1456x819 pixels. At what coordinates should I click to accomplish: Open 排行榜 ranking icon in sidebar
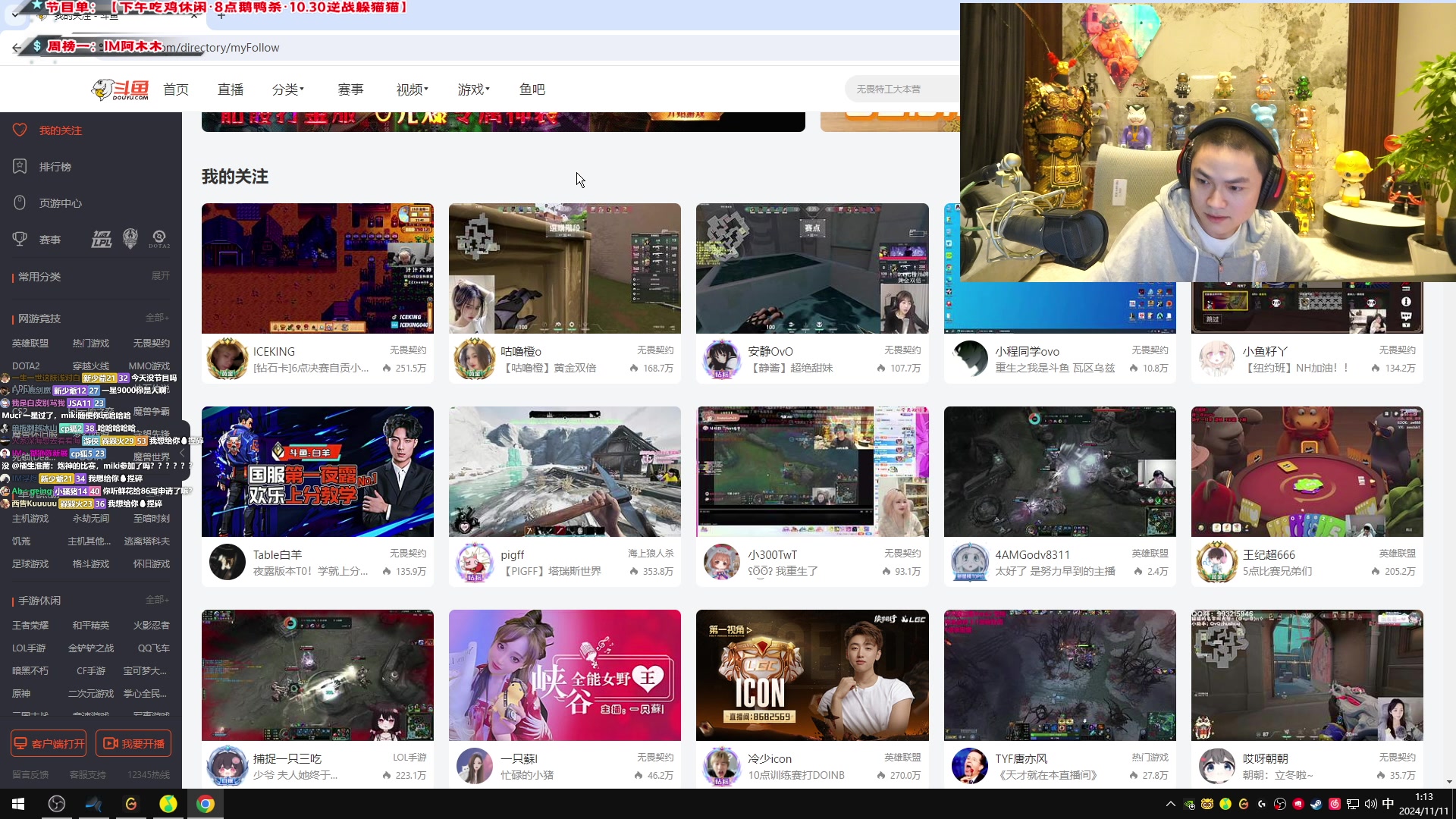(20, 167)
